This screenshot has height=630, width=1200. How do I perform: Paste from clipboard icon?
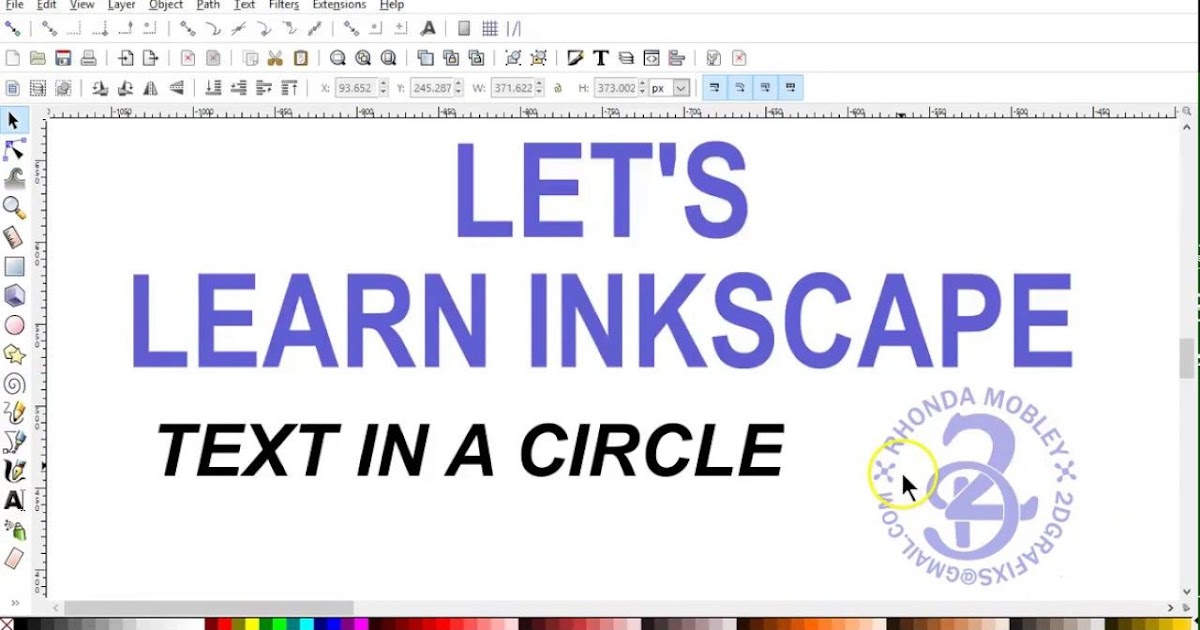pyautogui.click(x=300, y=58)
